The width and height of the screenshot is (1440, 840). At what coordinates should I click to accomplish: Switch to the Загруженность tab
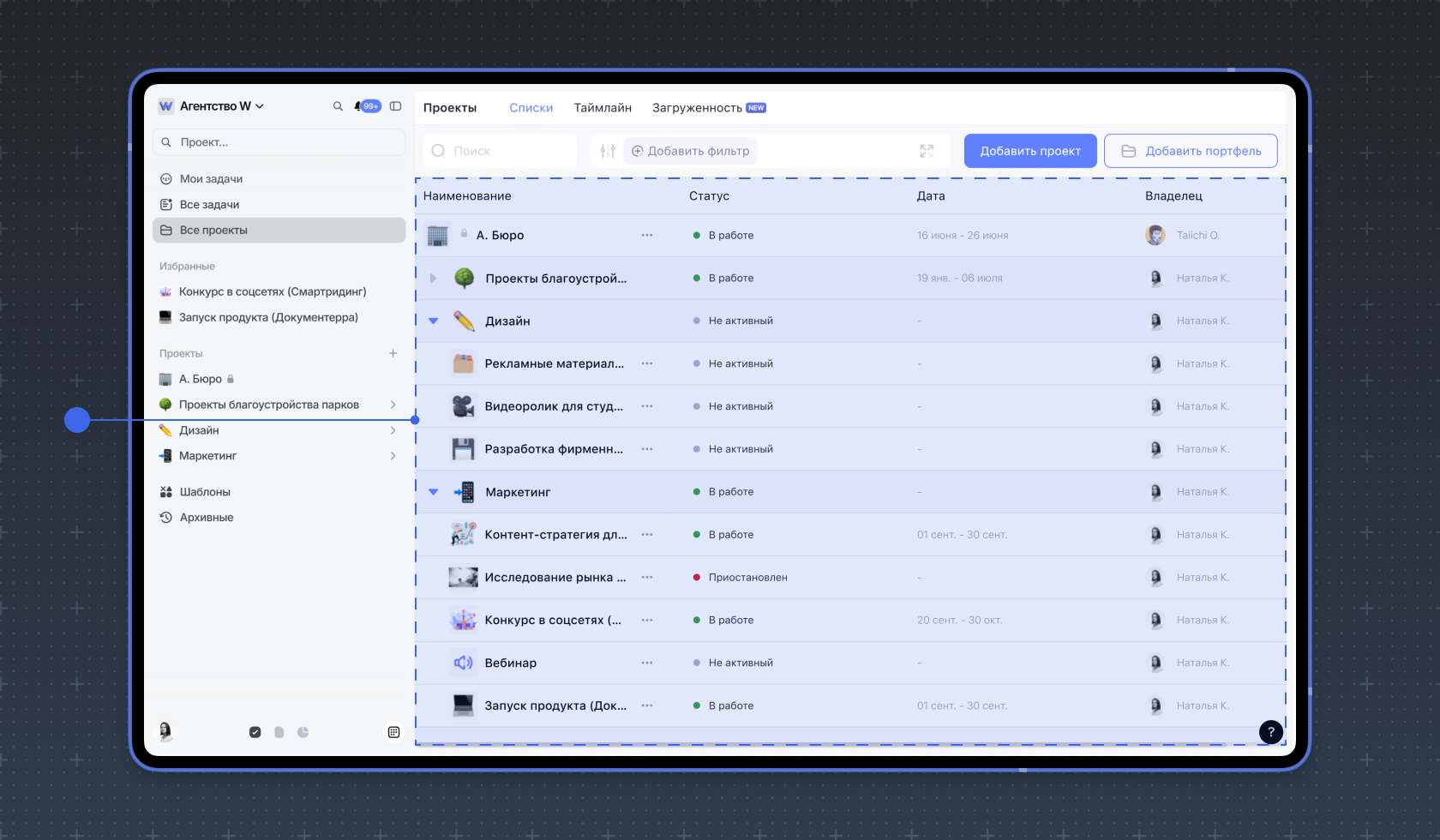[697, 108]
